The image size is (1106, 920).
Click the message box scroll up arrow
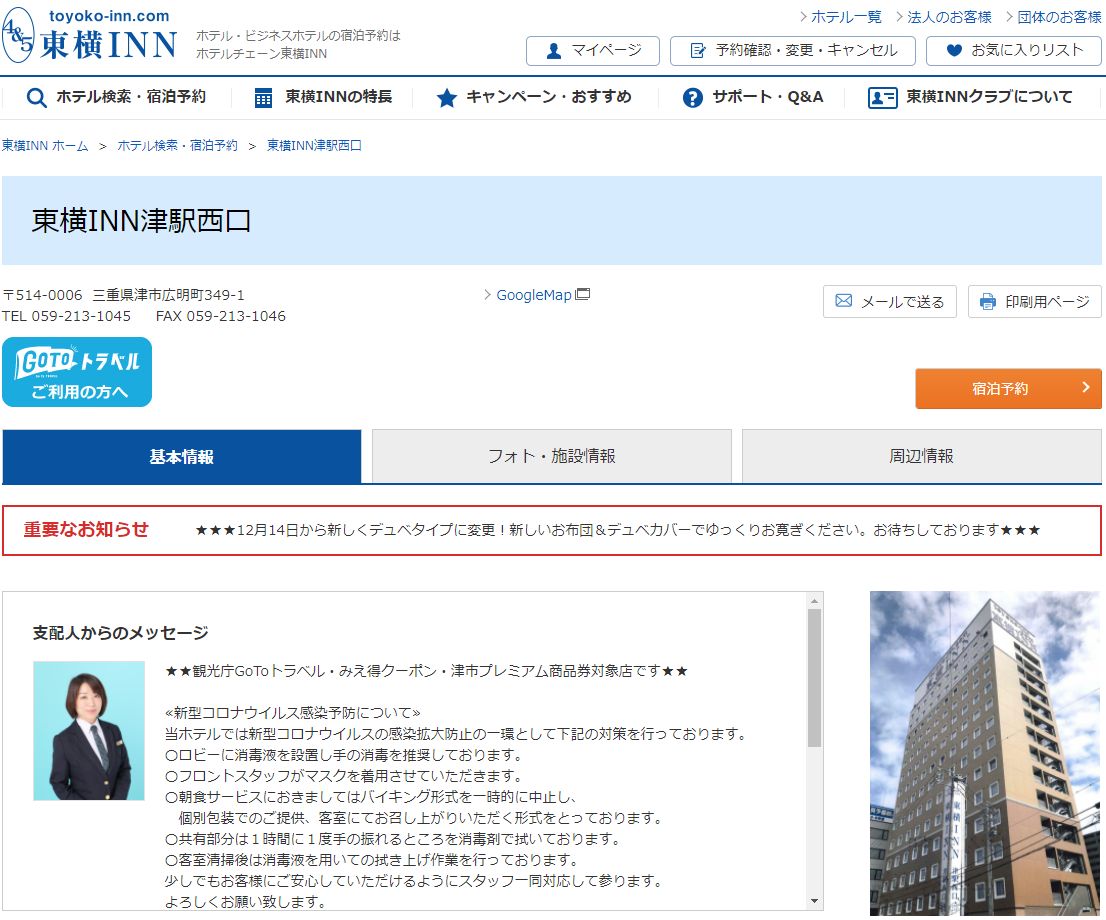point(815,601)
